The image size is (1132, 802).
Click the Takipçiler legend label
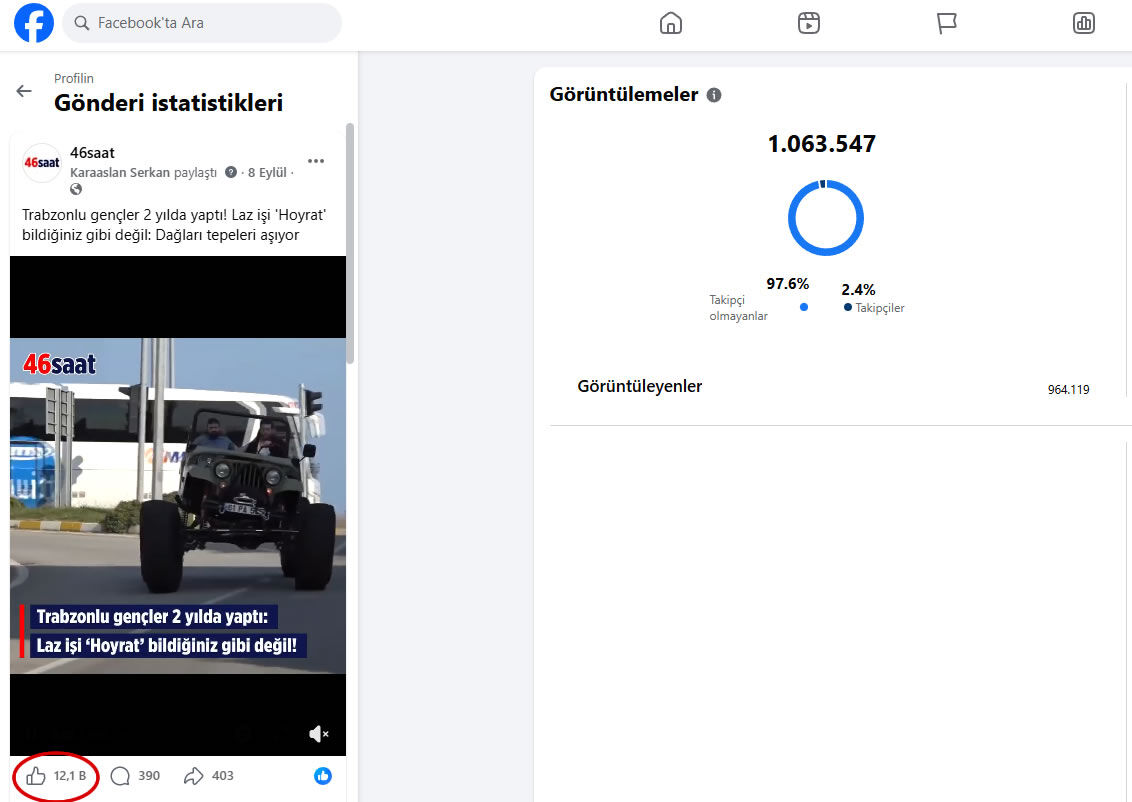coord(880,308)
